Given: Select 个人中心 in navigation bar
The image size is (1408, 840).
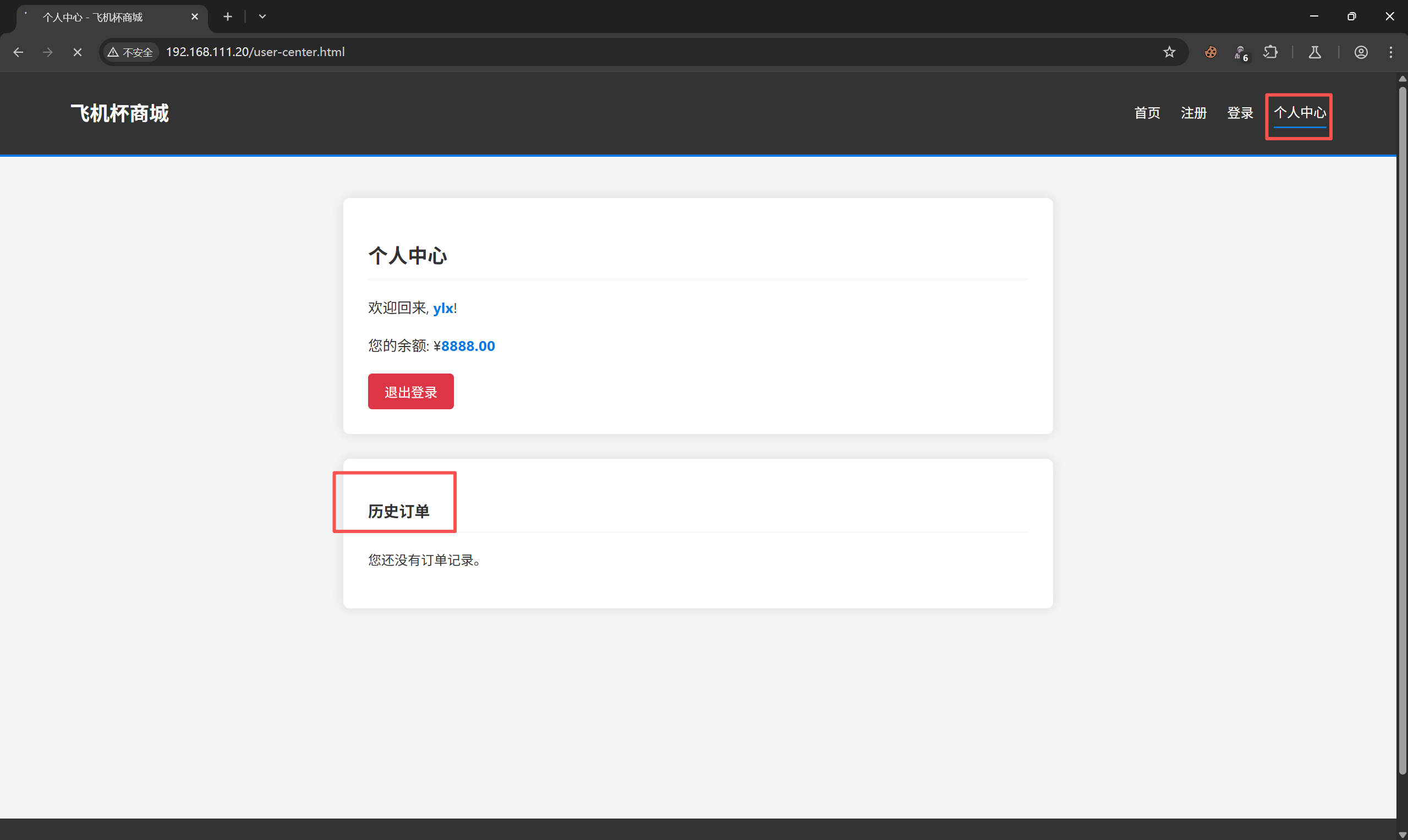Looking at the screenshot, I should (x=1299, y=113).
